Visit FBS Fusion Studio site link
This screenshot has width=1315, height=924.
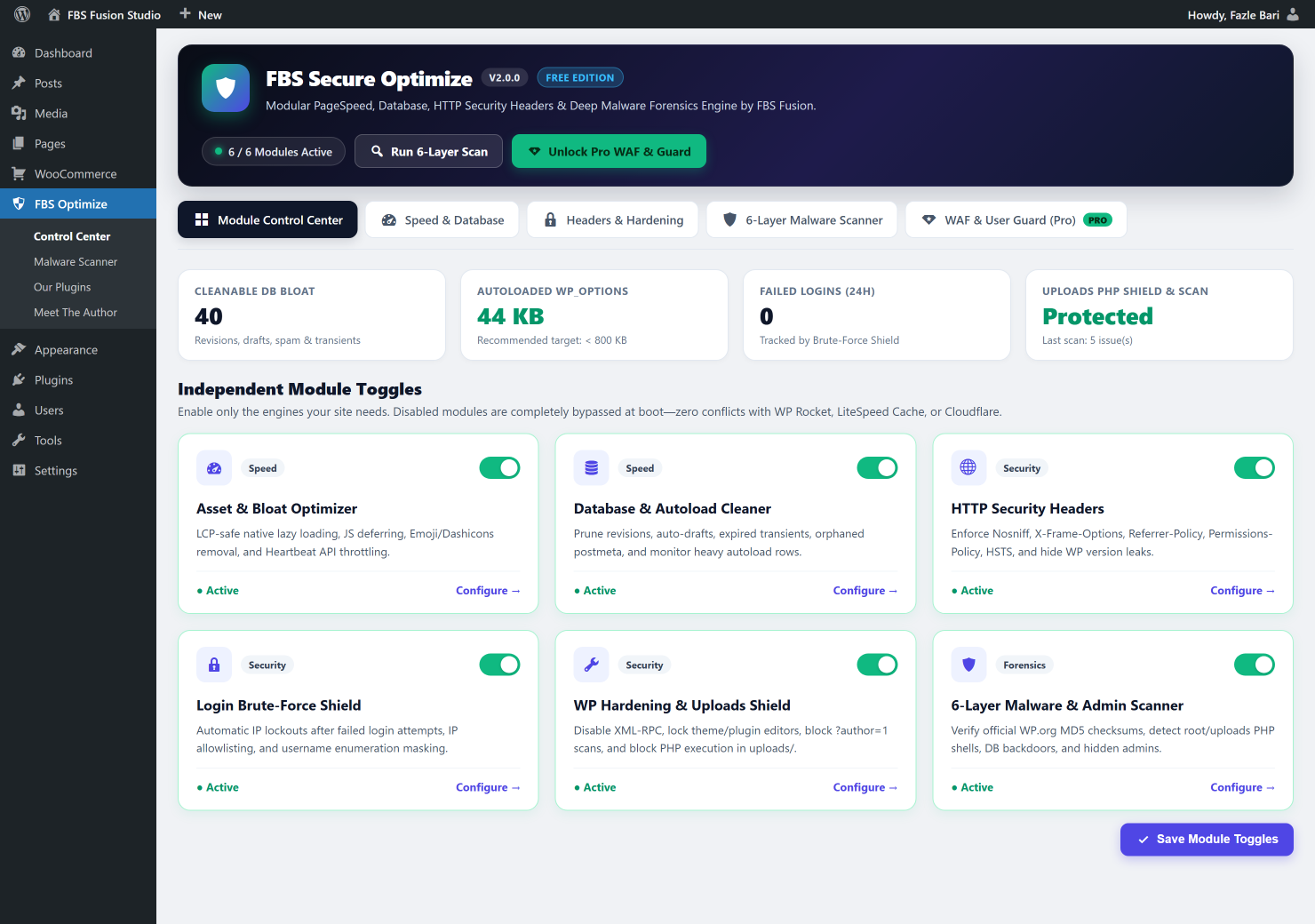pos(104,14)
